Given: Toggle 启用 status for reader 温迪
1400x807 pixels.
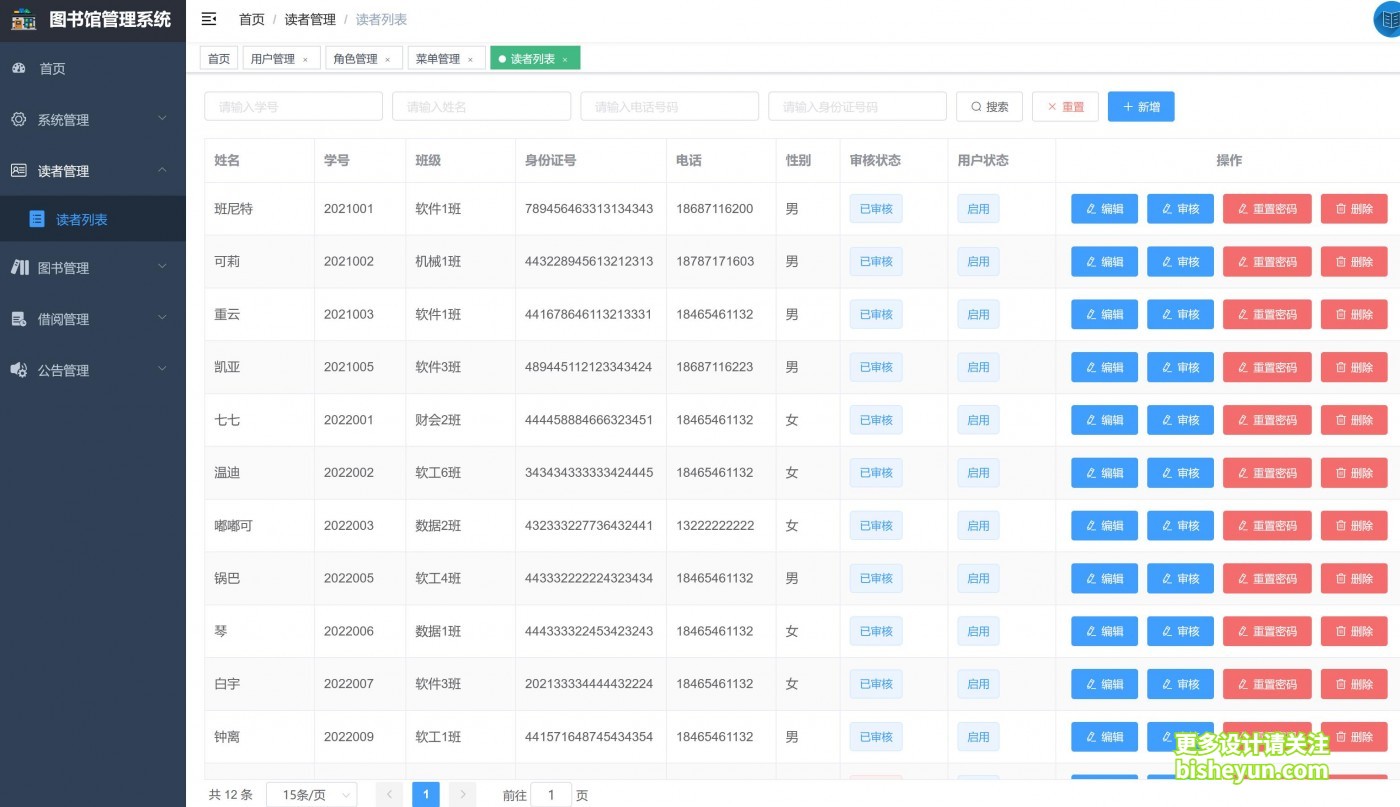Looking at the screenshot, I should [977, 472].
